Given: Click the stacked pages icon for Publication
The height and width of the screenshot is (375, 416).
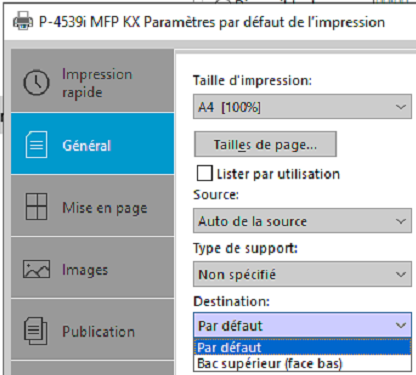Looking at the screenshot, I should click(x=36, y=331).
